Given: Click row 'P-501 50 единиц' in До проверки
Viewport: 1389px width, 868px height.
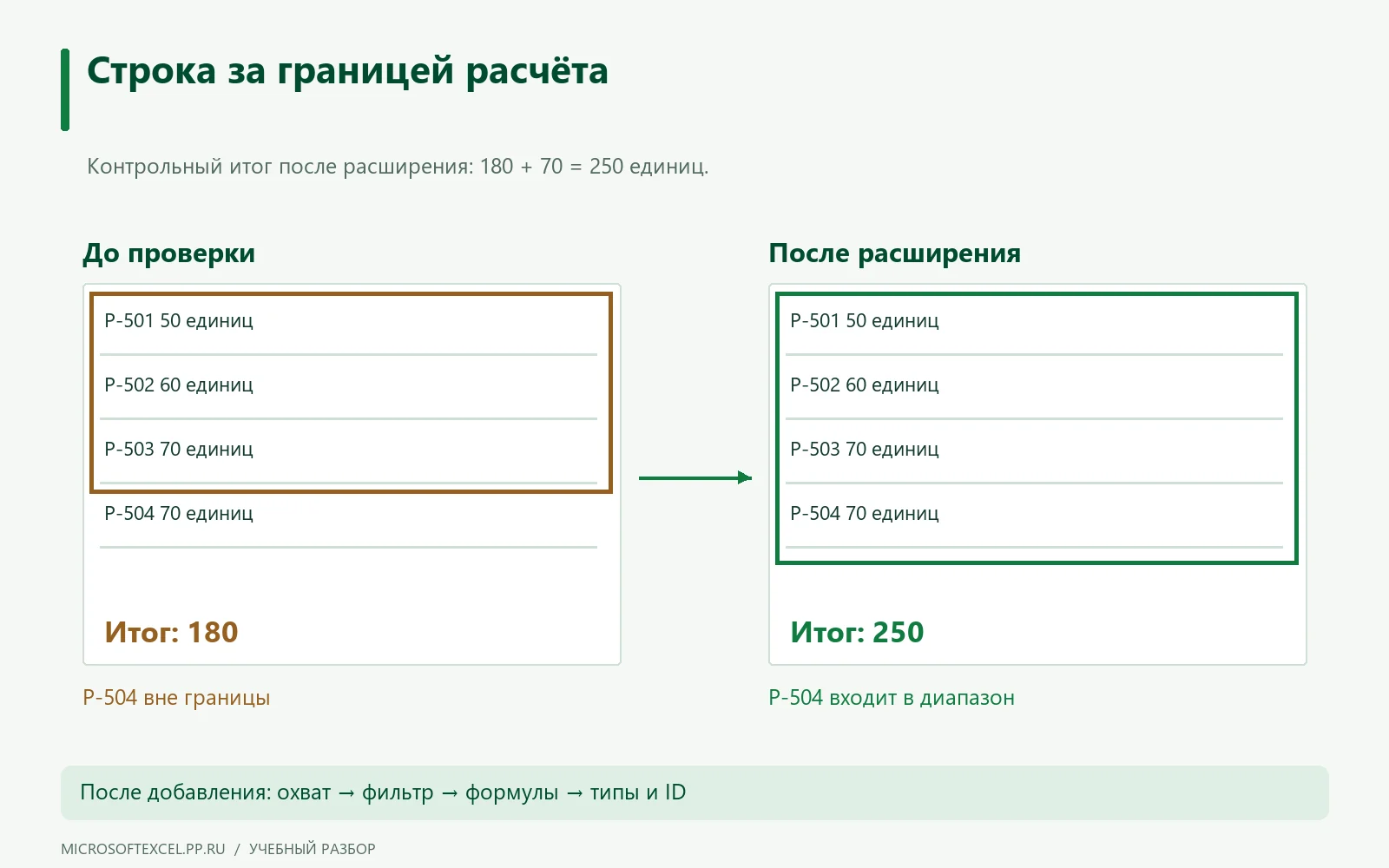Looking at the screenshot, I should (348, 322).
